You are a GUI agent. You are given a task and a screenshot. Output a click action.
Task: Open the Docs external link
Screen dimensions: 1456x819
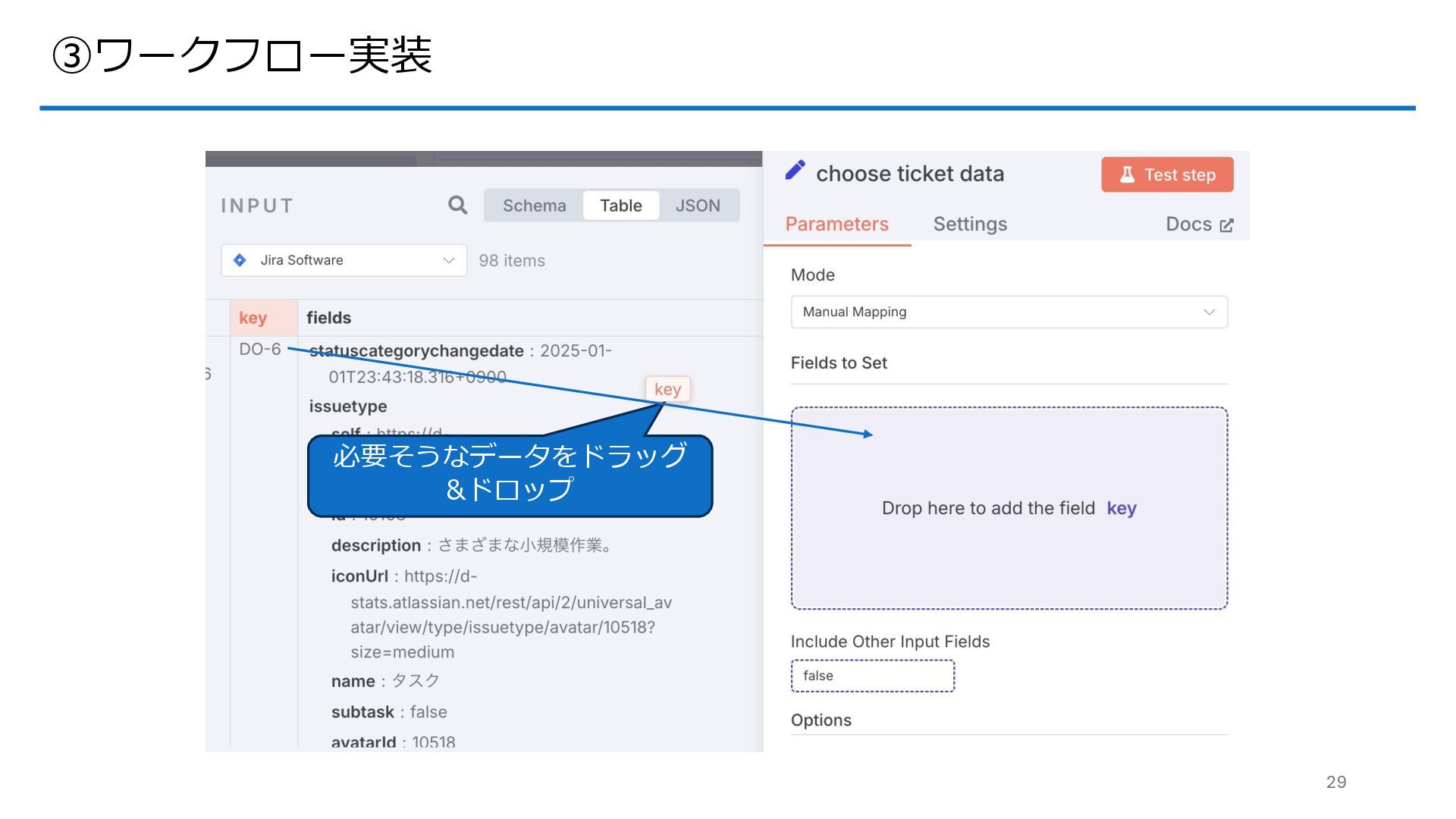tap(1200, 224)
